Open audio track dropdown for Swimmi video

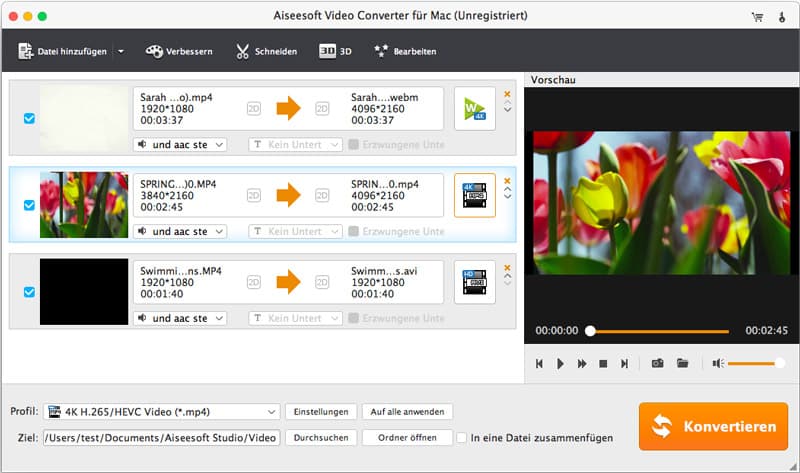coord(180,318)
